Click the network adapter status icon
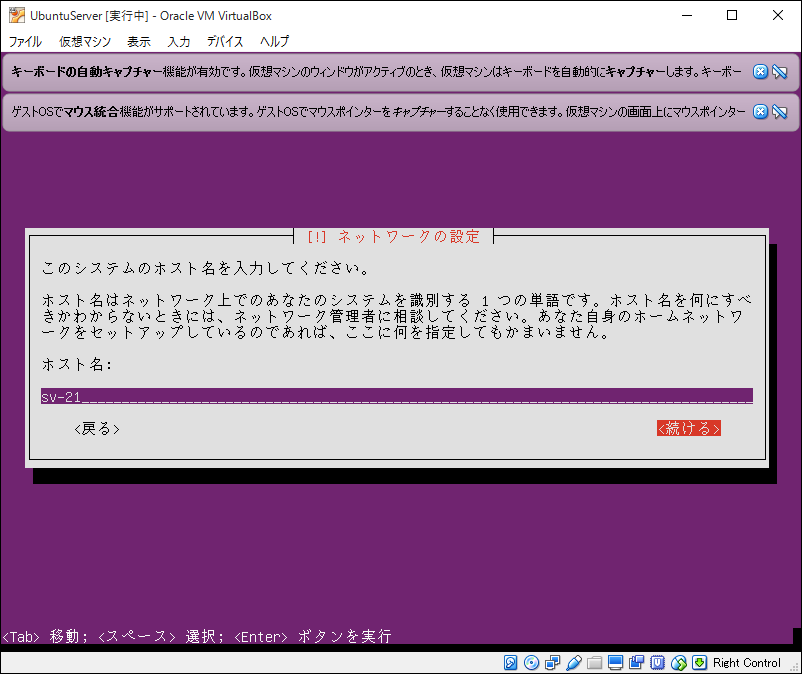This screenshot has height=674, width=802. (550, 662)
